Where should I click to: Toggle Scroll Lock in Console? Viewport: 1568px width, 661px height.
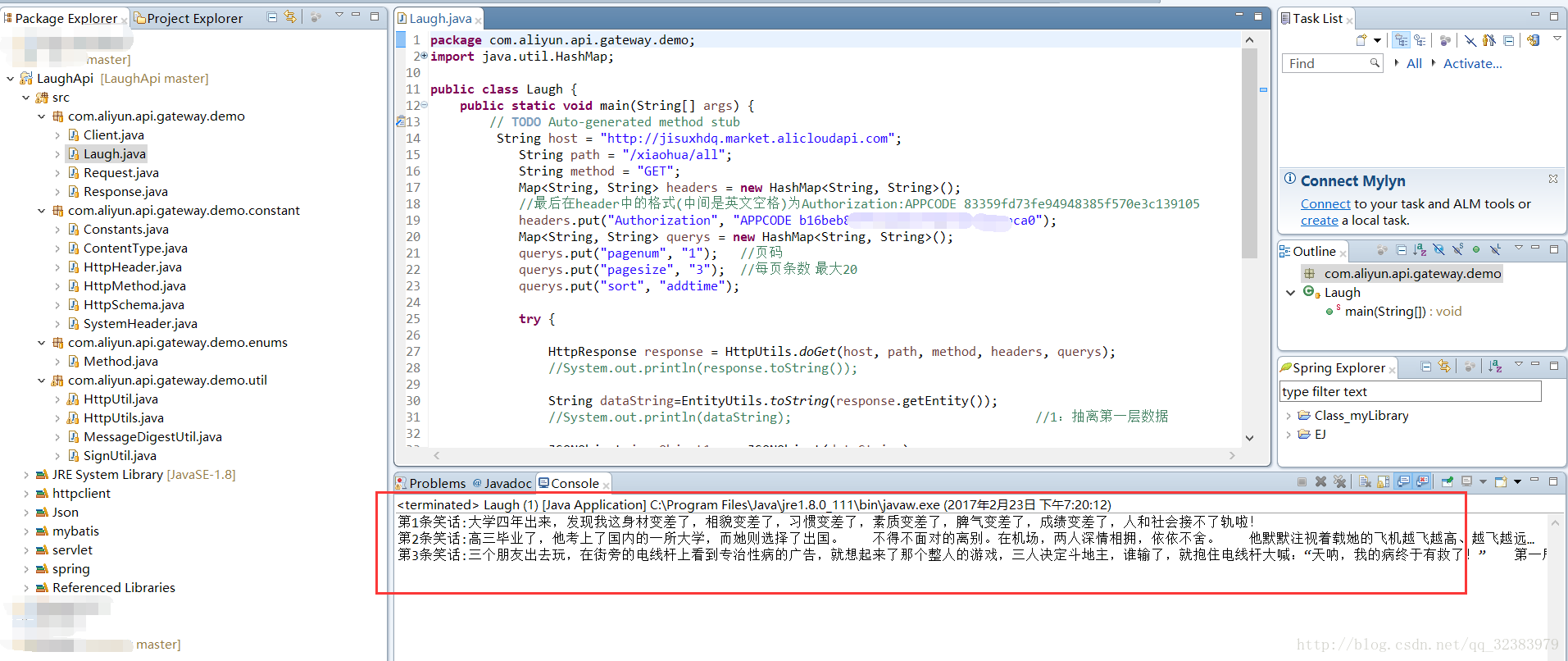[1384, 481]
